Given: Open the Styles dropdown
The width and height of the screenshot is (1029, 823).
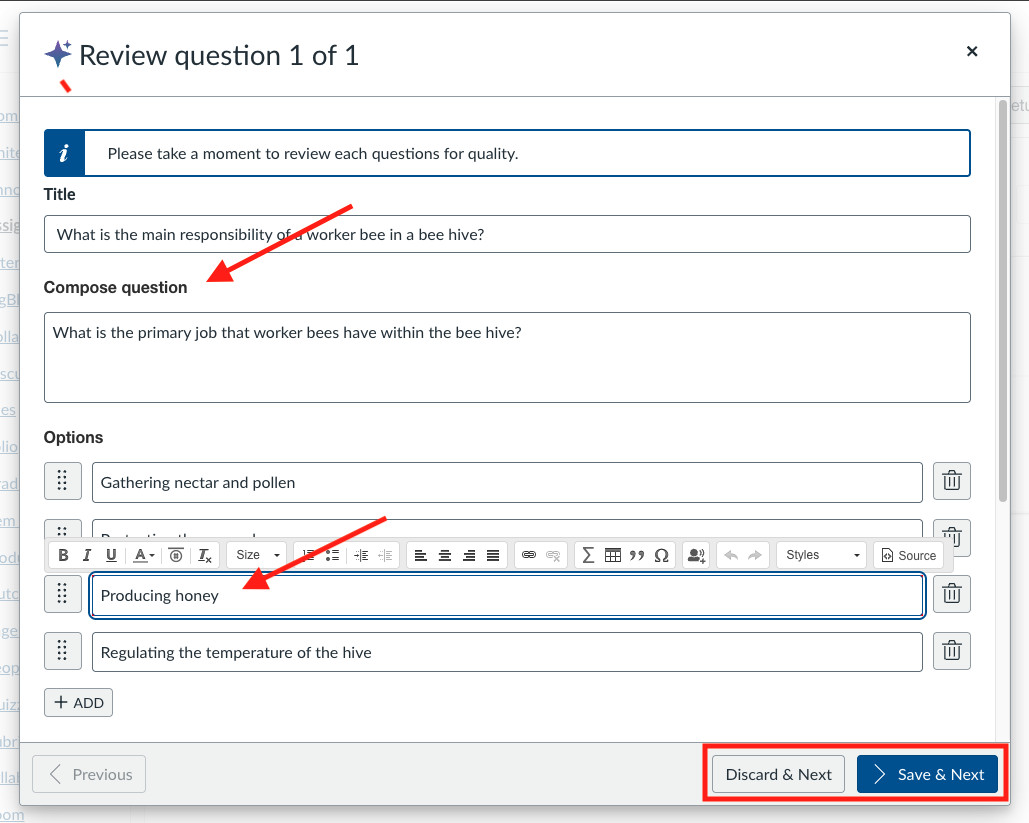Looking at the screenshot, I should [x=822, y=555].
